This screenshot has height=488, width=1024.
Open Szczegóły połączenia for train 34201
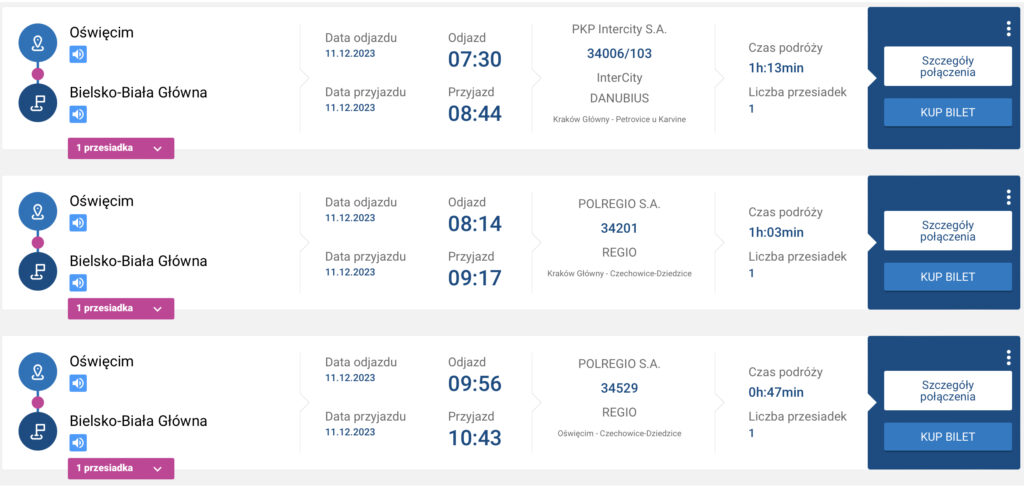pyautogui.click(x=948, y=231)
